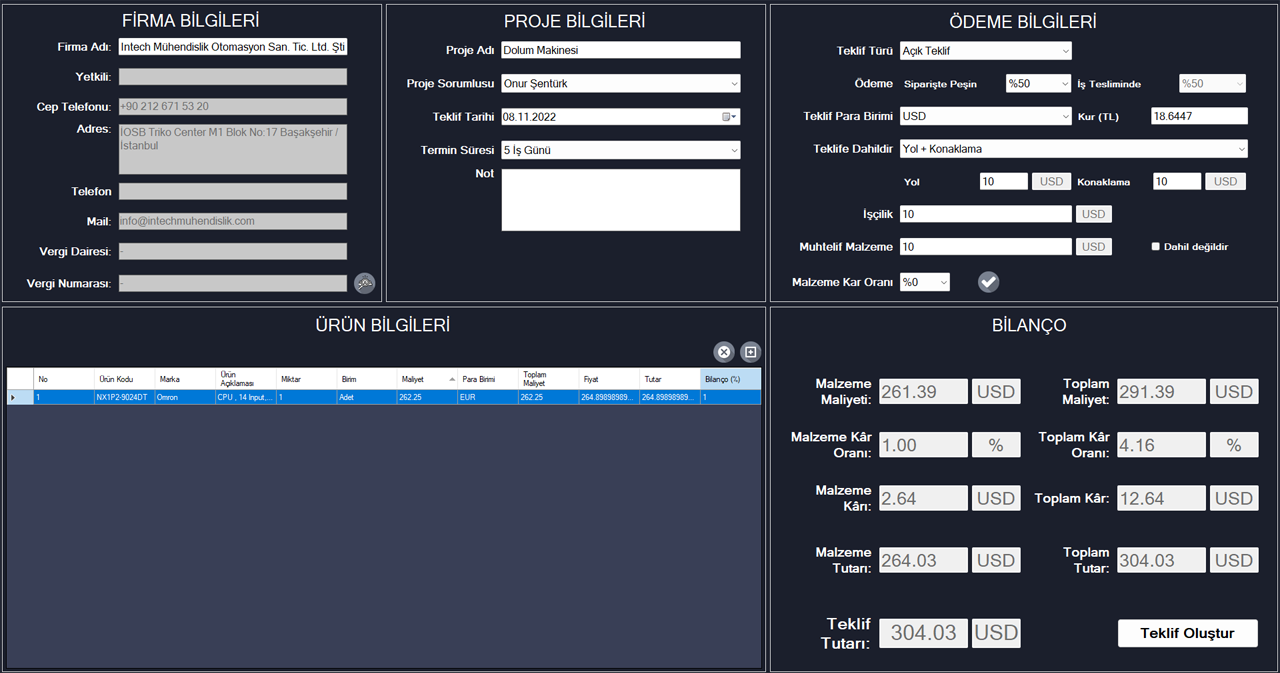Click into the Proje Adı text field

tap(620, 50)
